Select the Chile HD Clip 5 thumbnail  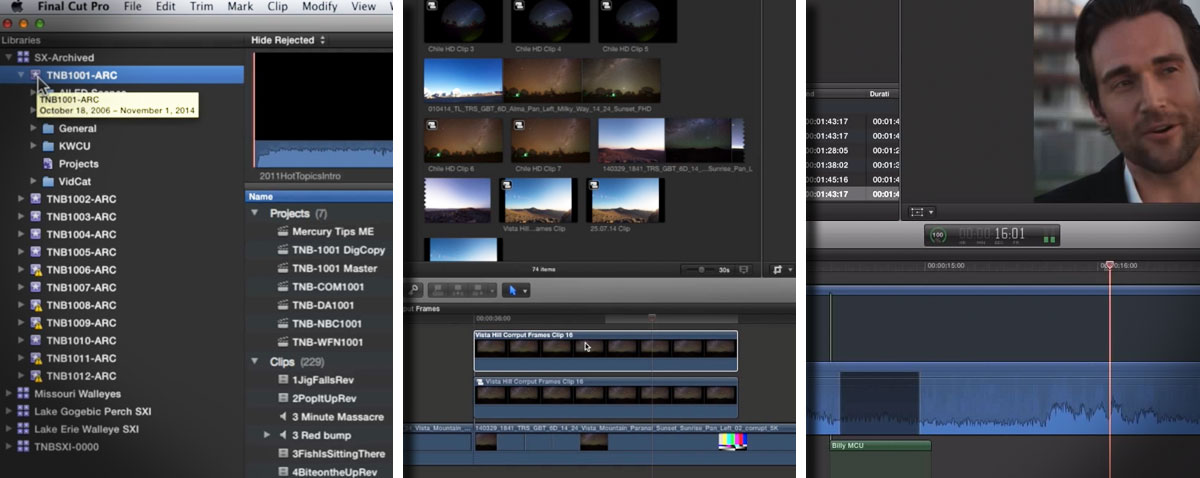[637, 19]
